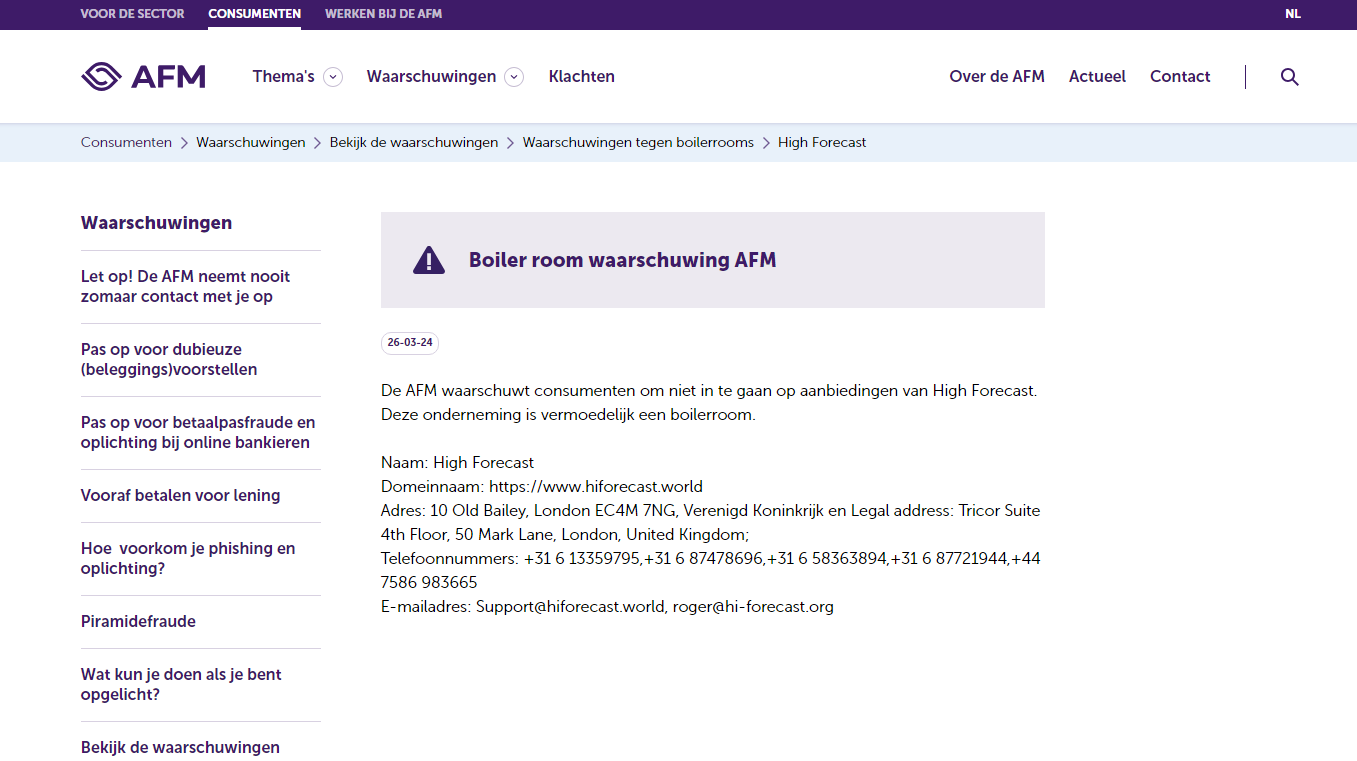Image resolution: width=1357 pixels, height=761 pixels.
Task: Open 'Vooraf betalen voor lening' link
Action: (x=180, y=496)
